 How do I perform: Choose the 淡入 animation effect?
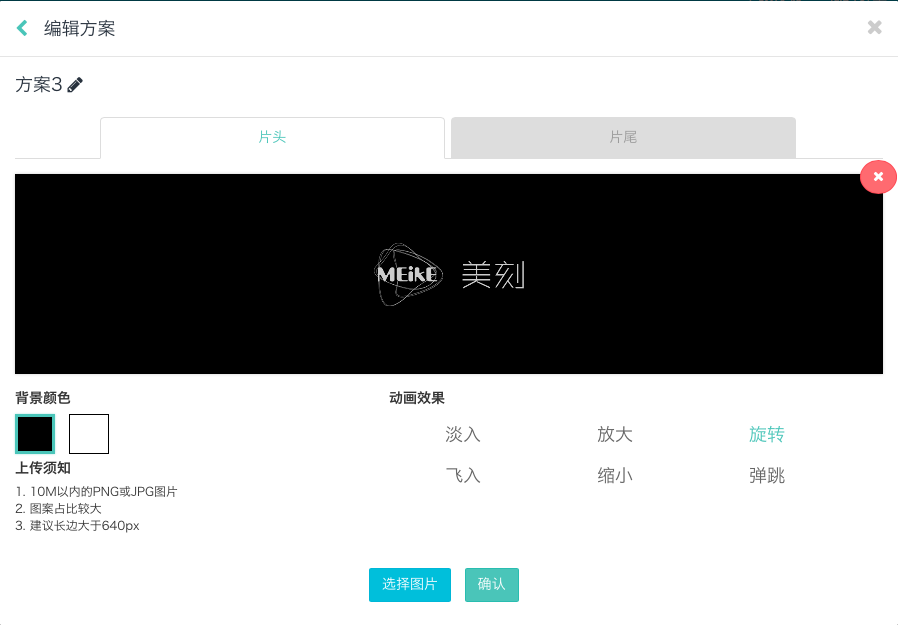tap(463, 434)
